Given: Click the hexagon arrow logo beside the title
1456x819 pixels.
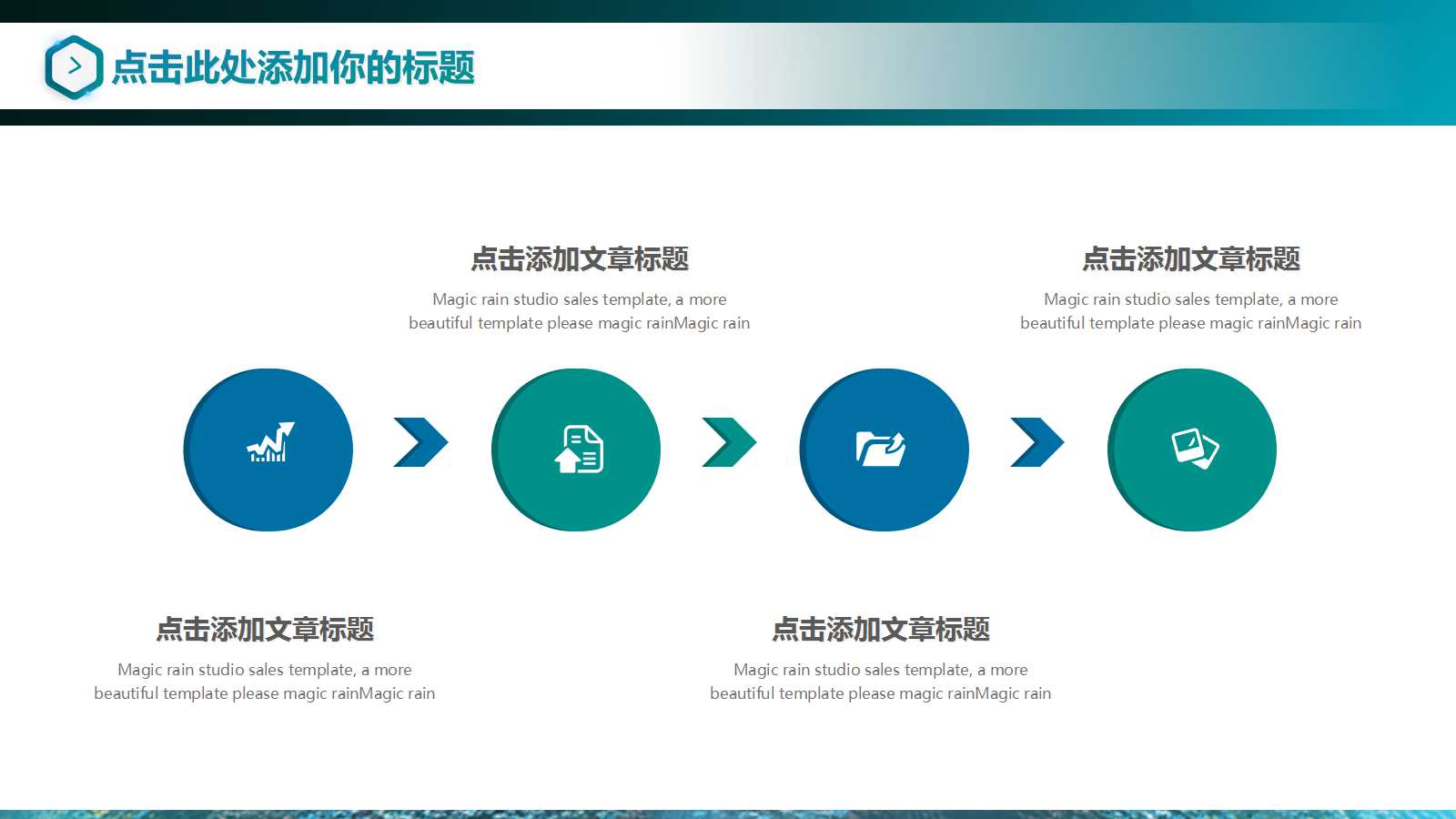Looking at the screenshot, I should point(72,64).
